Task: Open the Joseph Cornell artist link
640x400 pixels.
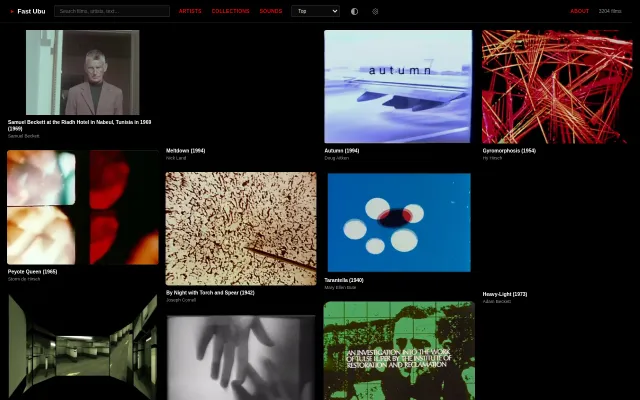Action: (181, 300)
